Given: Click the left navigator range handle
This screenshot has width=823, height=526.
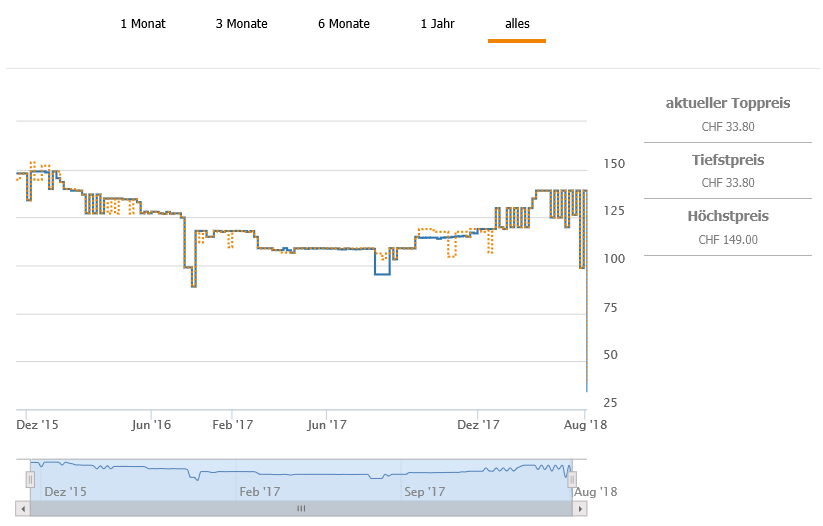Looking at the screenshot, I should point(30,480).
